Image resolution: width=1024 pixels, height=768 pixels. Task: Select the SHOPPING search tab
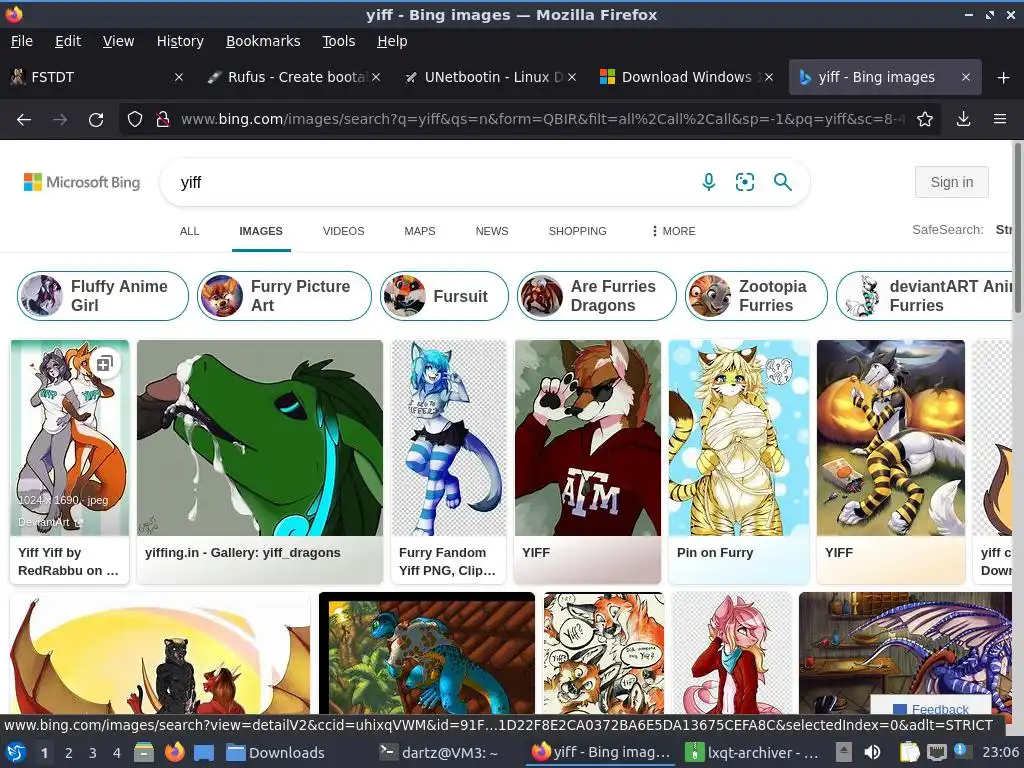tap(577, 231)
